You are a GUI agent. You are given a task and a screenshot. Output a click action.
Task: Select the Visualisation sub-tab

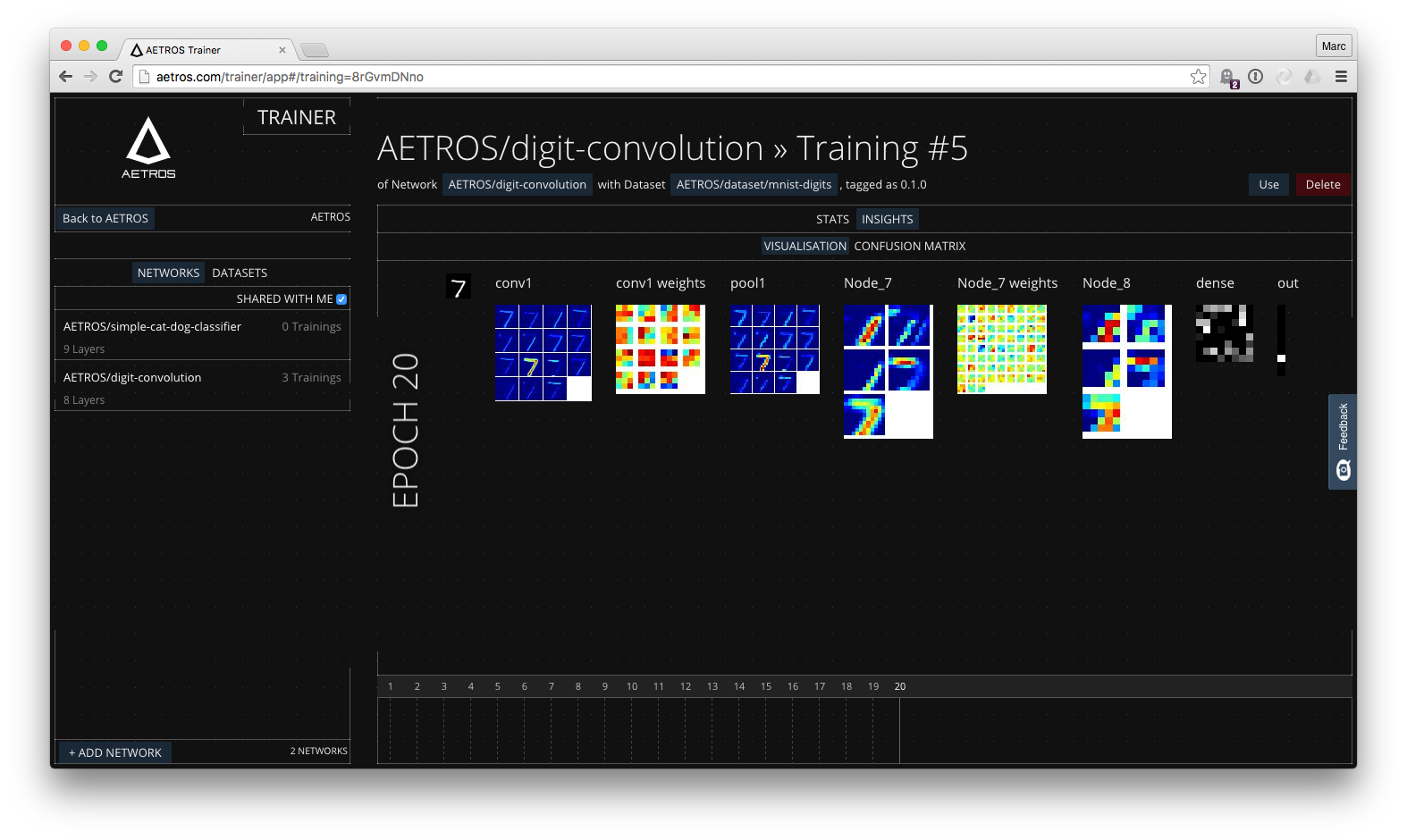805,246
